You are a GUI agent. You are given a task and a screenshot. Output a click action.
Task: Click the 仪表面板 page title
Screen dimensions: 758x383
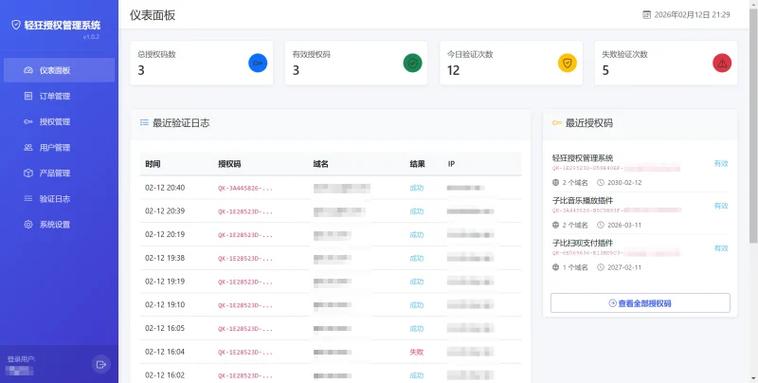(152, 15)
